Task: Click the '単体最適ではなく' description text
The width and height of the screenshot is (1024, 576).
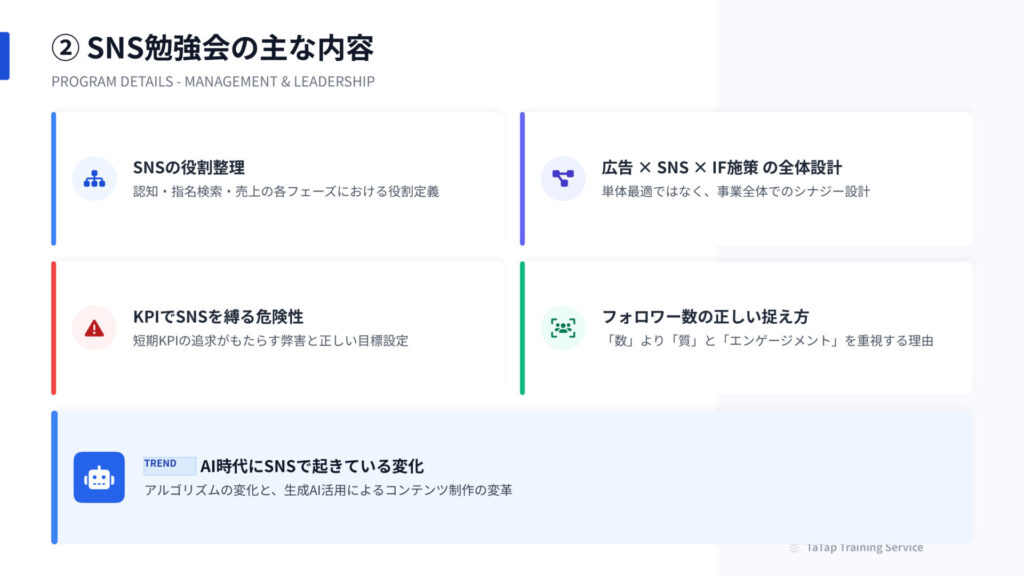Action: click(x=735, y=191)
